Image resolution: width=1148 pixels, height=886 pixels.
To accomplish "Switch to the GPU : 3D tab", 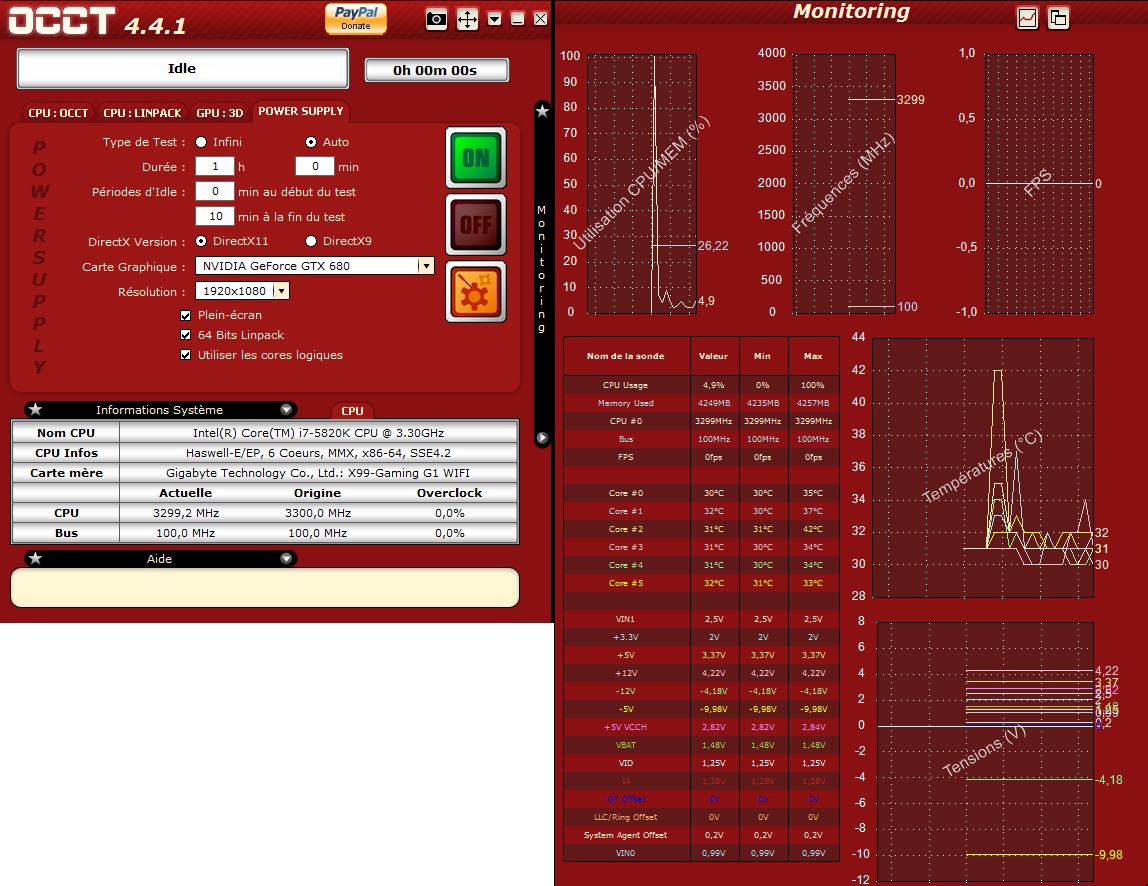I will click(219, 113).
